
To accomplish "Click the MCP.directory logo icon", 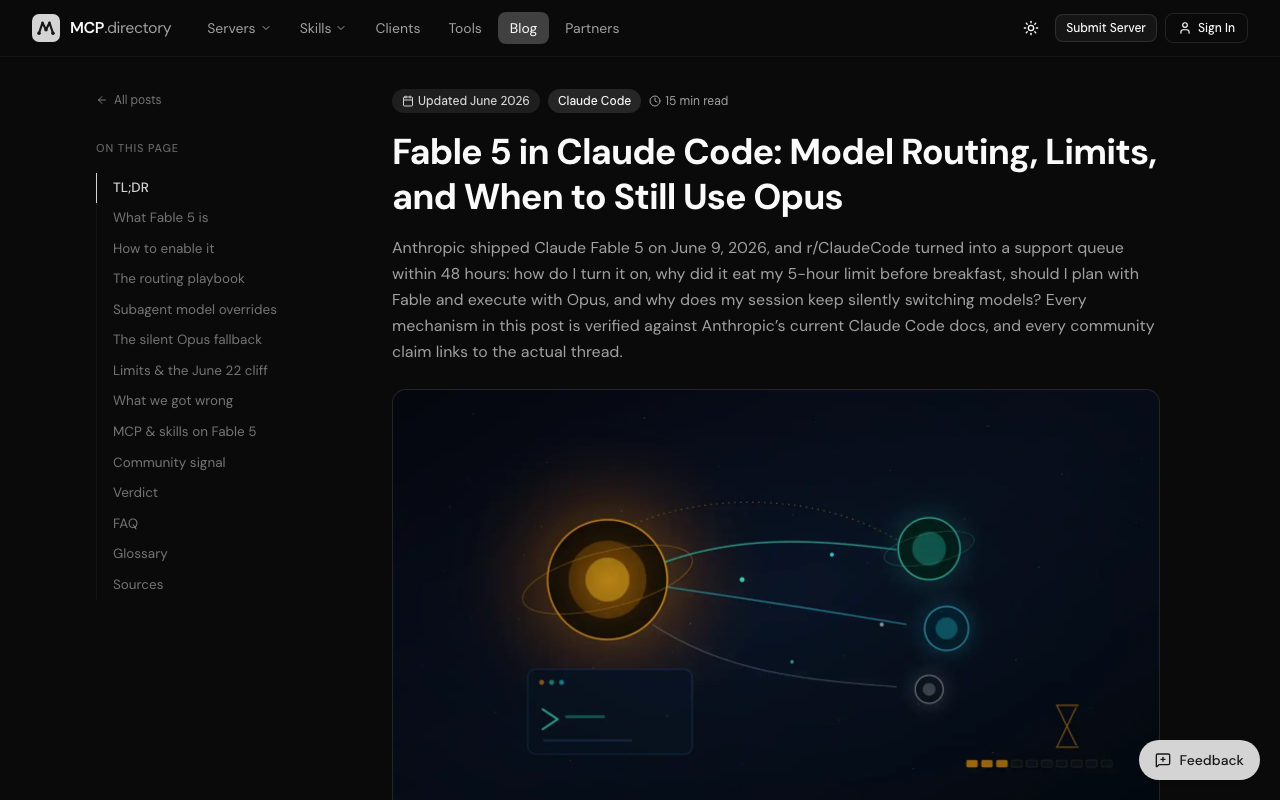I will [46, 28].
